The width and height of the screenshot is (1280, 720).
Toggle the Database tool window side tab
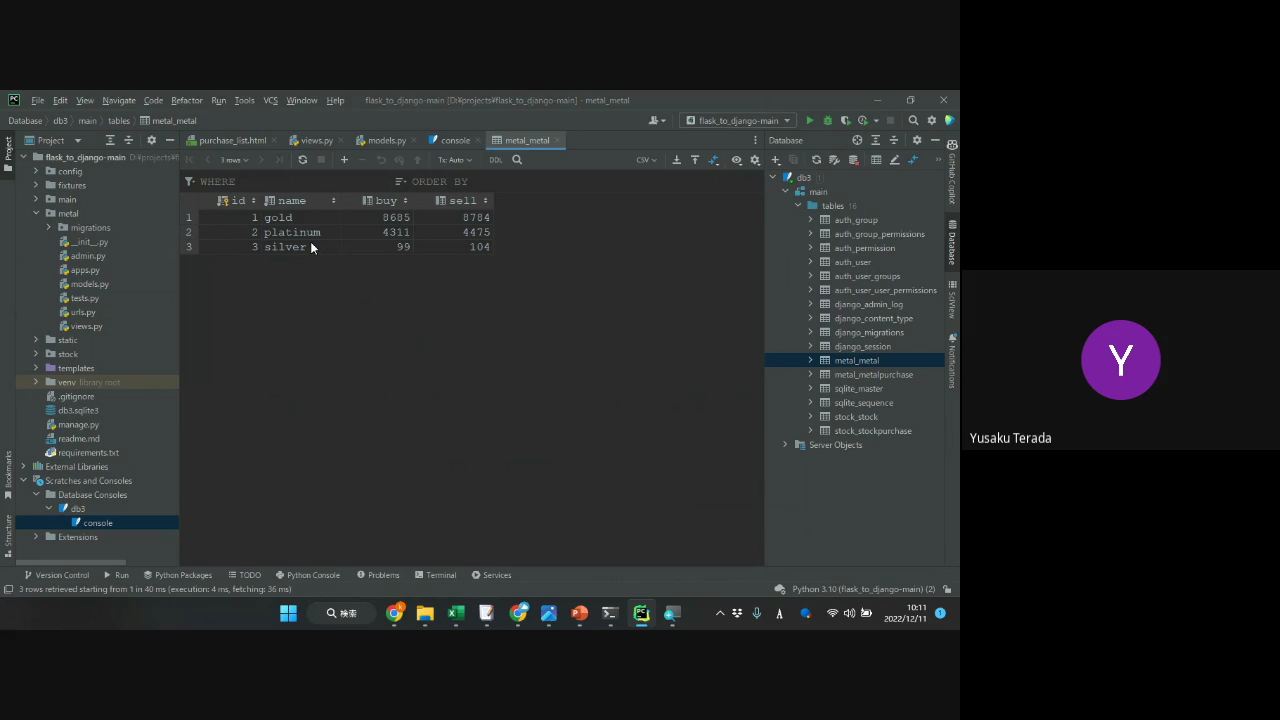point(952,241)
